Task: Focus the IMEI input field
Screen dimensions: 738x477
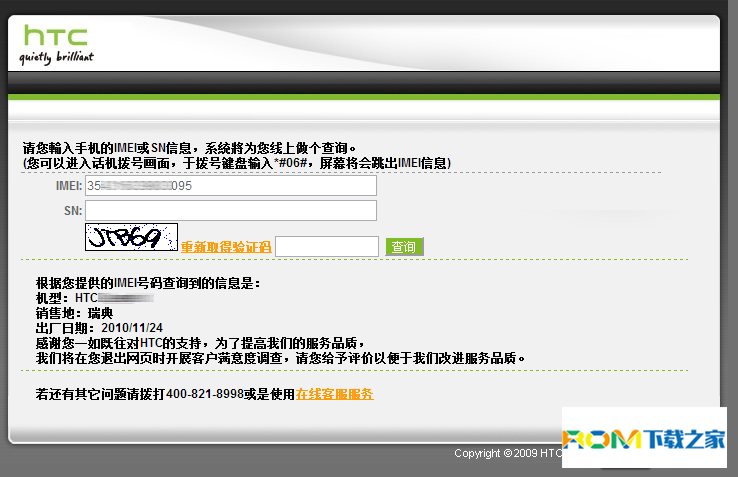Action: point(231,186)
